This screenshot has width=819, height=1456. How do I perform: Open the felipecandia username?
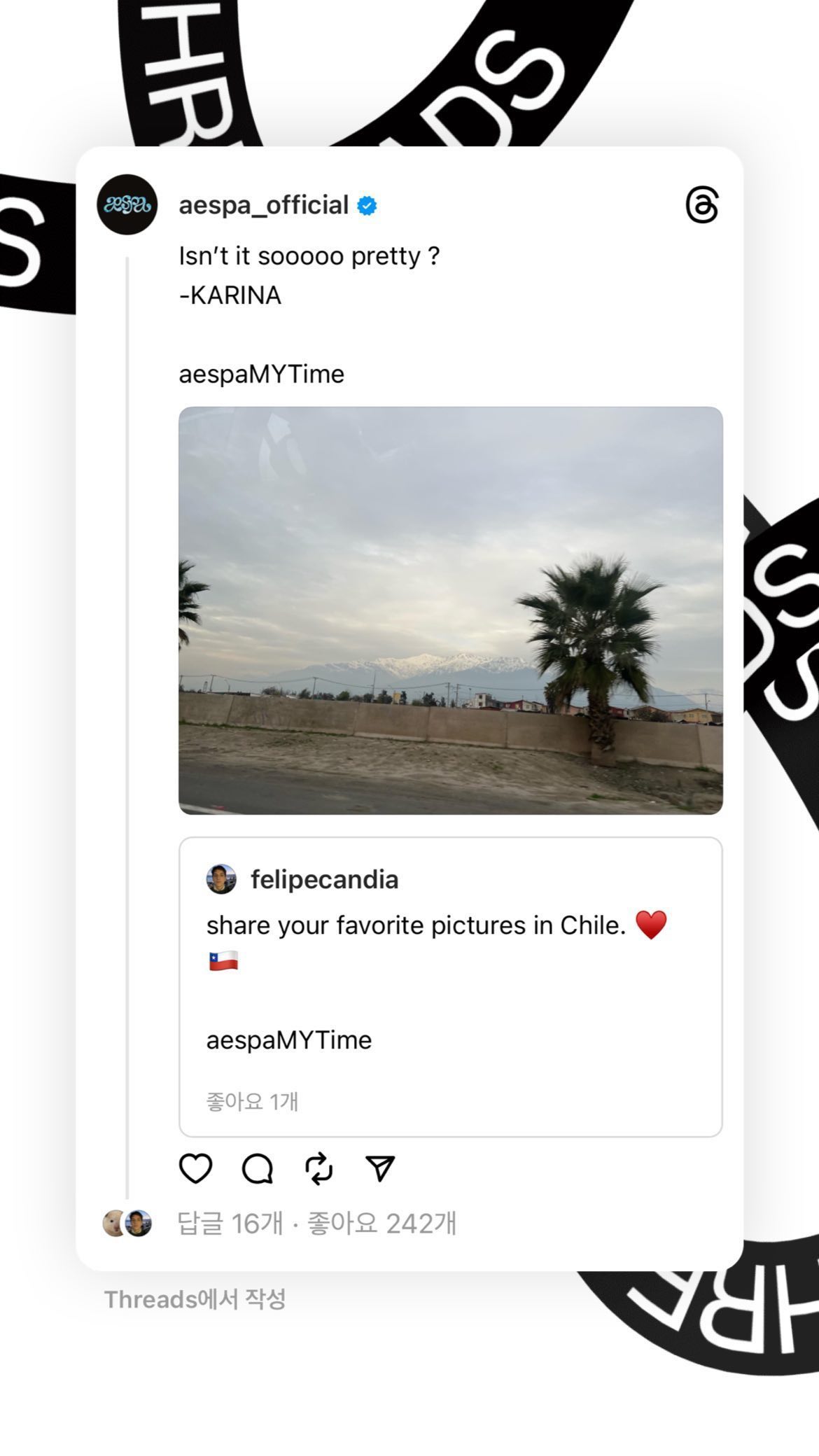pyautogui.click(x=325, y=879)
